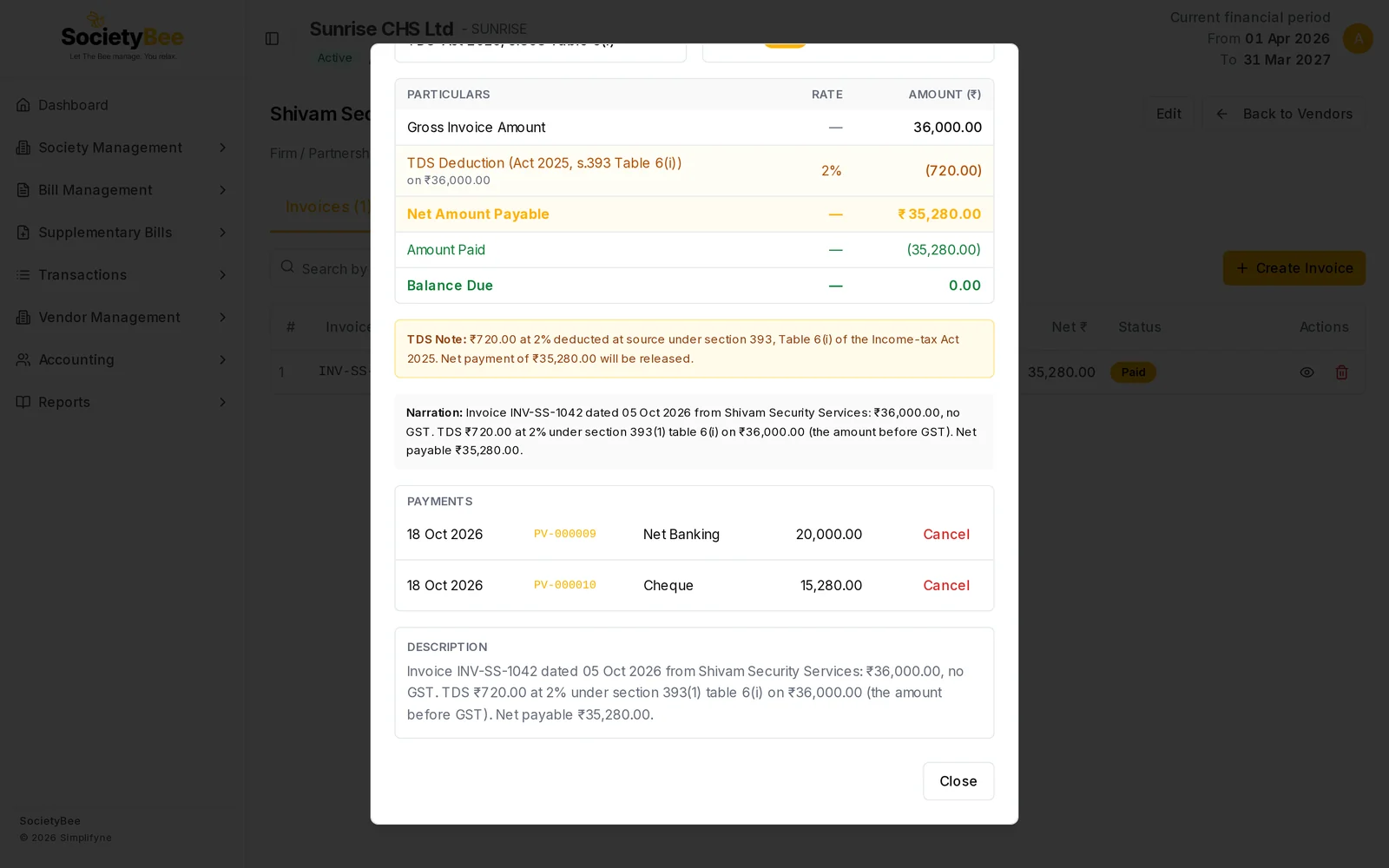Click the Society Management building icon
Viewport: 1389px width, 868px height.
23,148
